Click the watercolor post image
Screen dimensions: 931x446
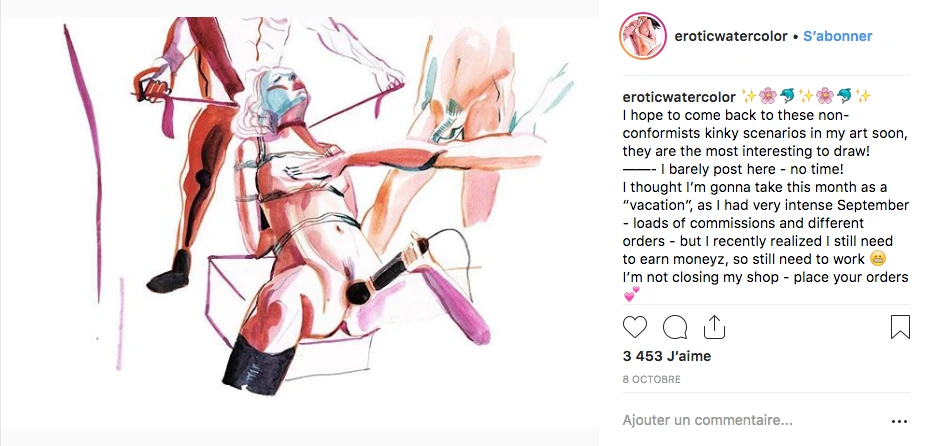(x=299, y=223)
